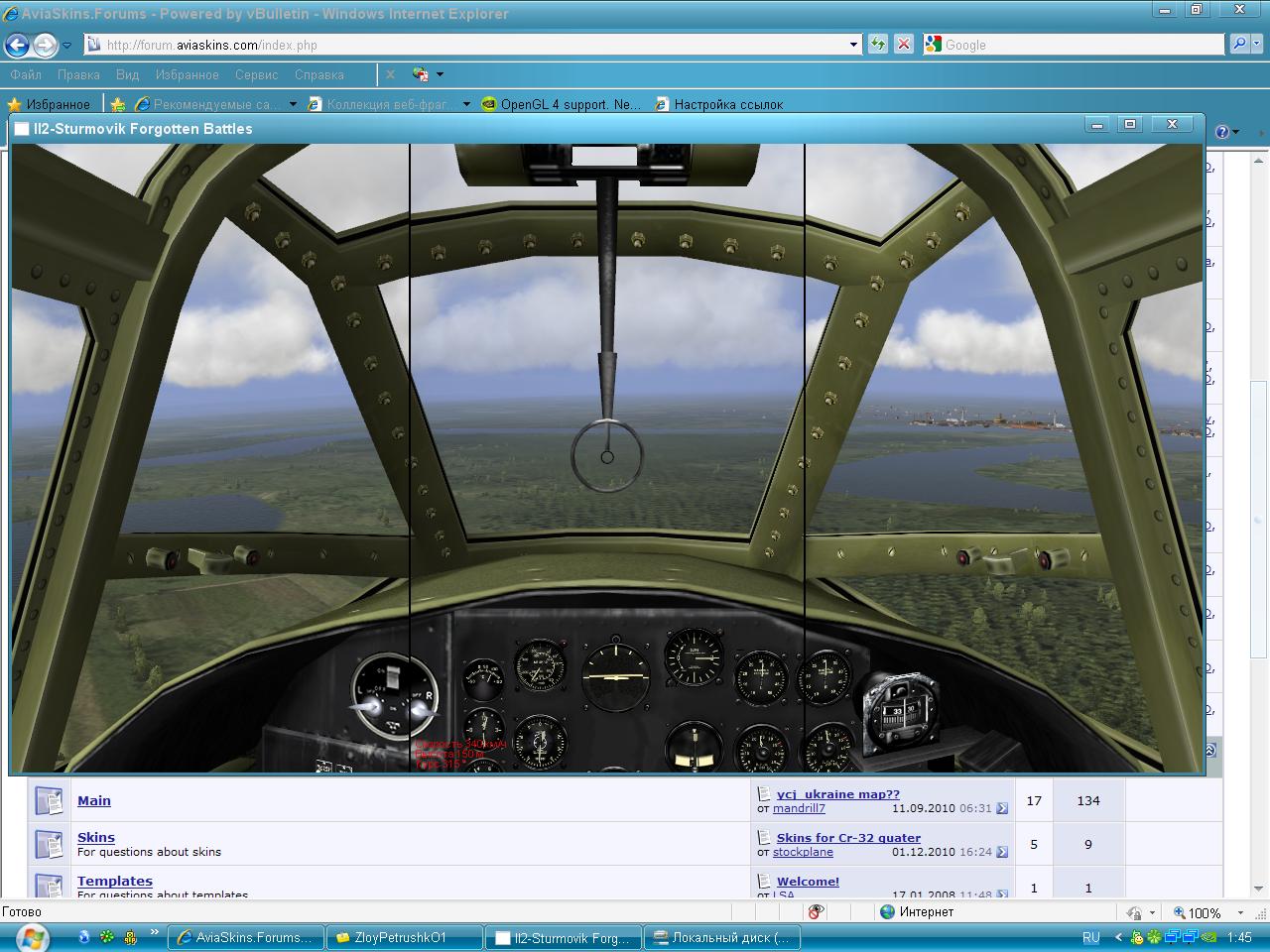Open the Вид menu
The width and height of the screenshot is (1270, 952).
tap(127, 74)
